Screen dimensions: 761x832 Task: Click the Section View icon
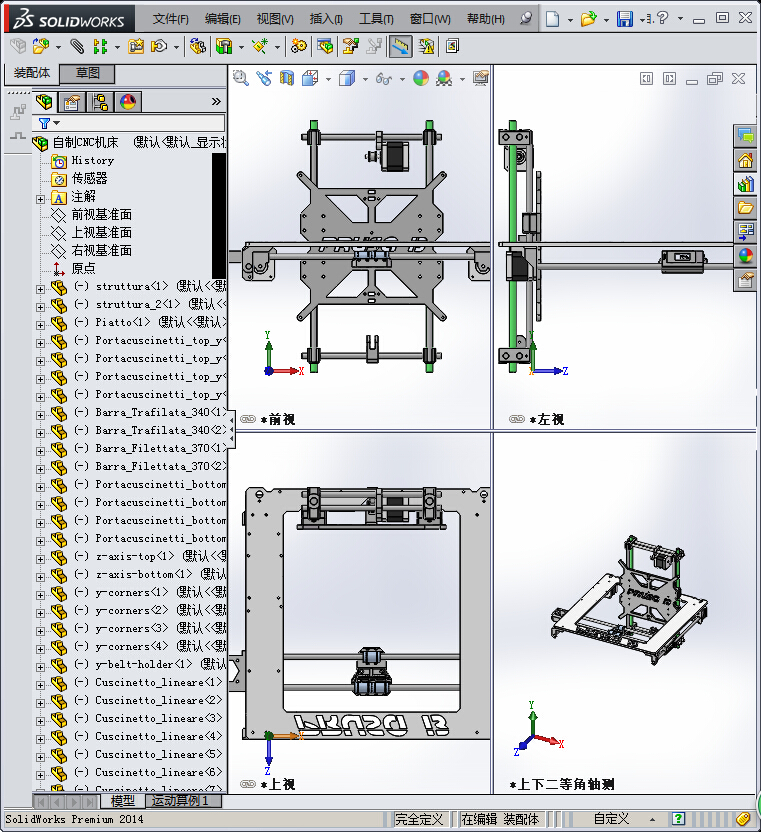[x=287, y=79]
